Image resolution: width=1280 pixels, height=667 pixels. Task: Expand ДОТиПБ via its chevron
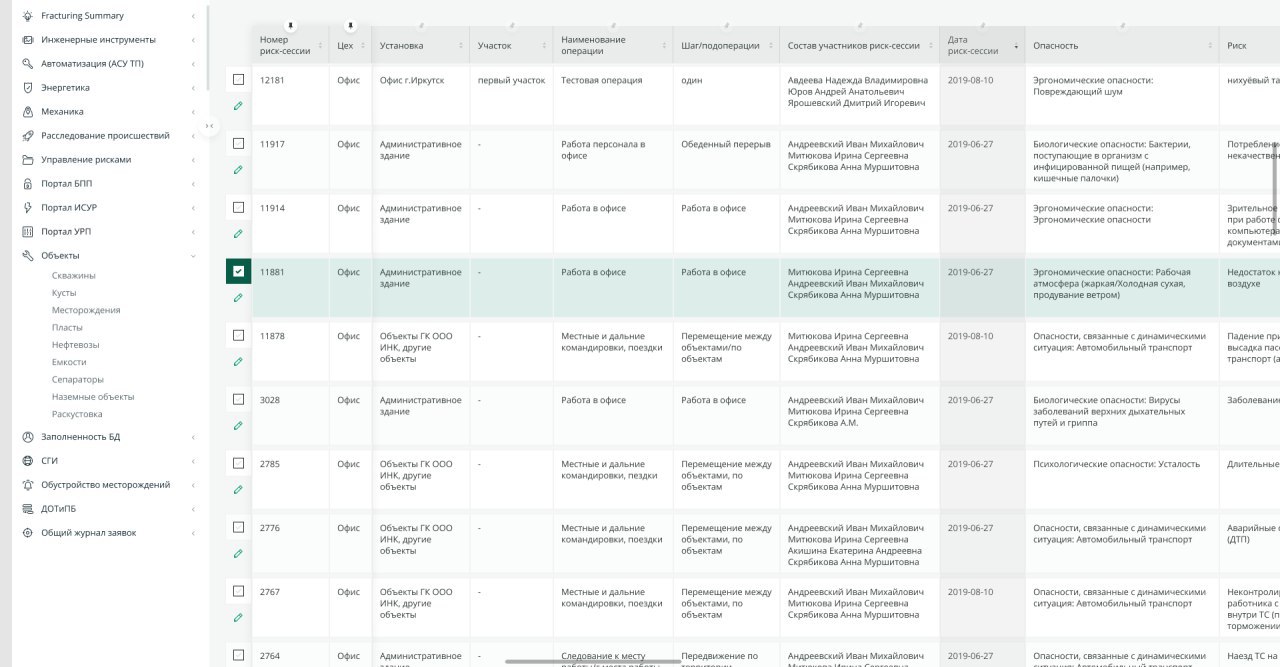click(x=193, y=509)
